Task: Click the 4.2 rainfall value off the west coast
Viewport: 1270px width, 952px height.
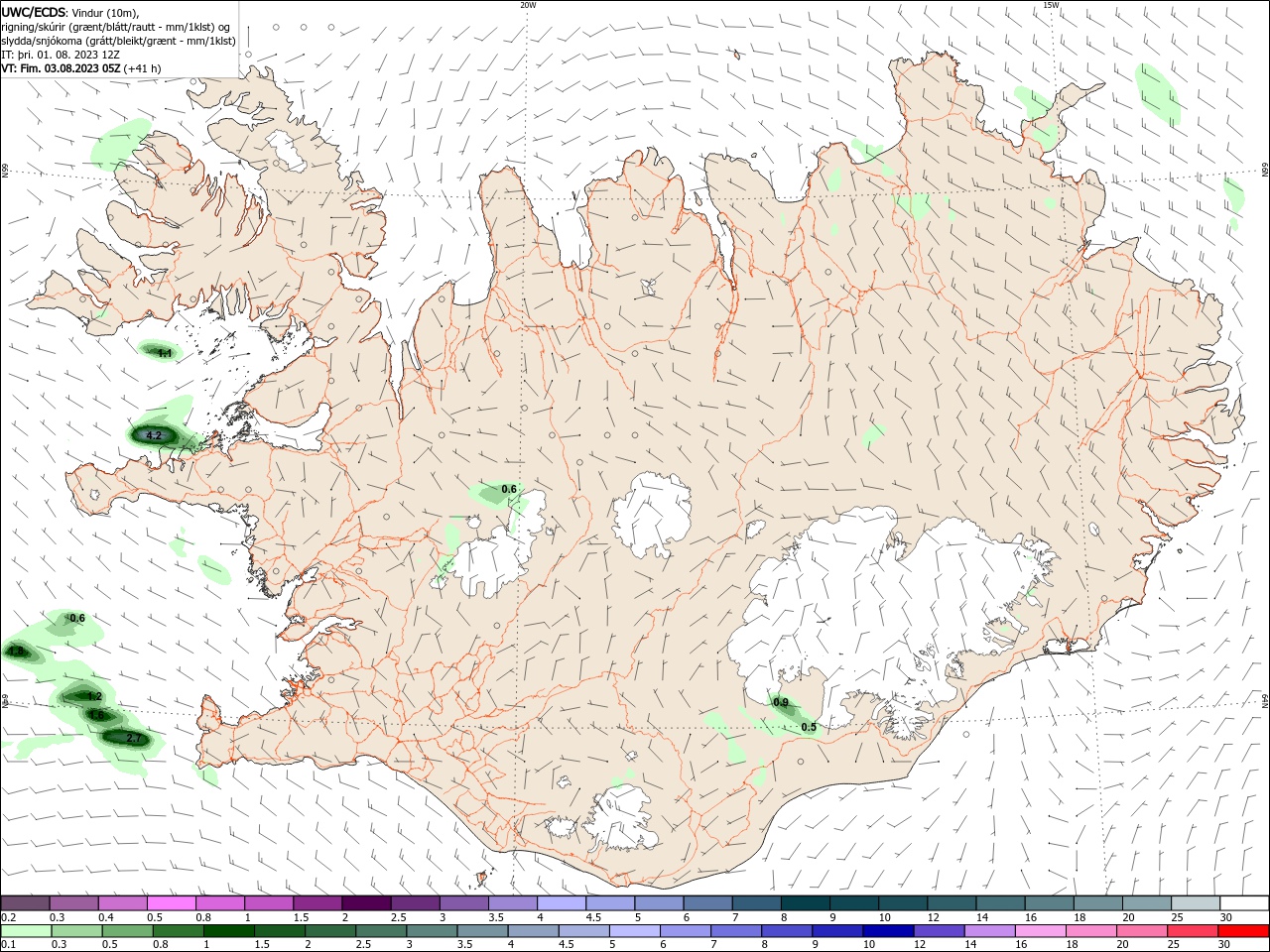Action: (x=154, y=435)
